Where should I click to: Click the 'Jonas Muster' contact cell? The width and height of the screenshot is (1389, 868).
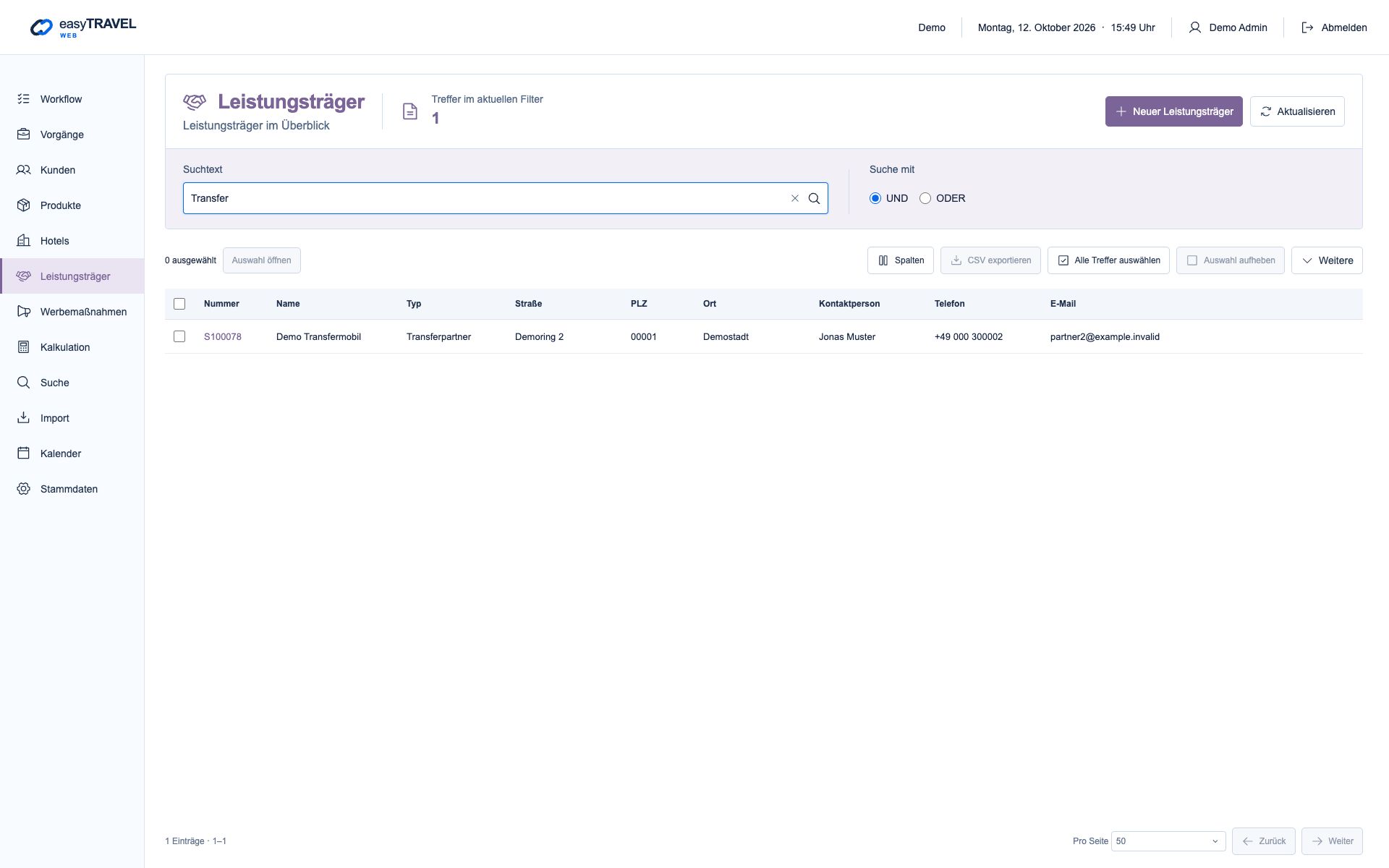pyautogui.click(x=847, y=336)
